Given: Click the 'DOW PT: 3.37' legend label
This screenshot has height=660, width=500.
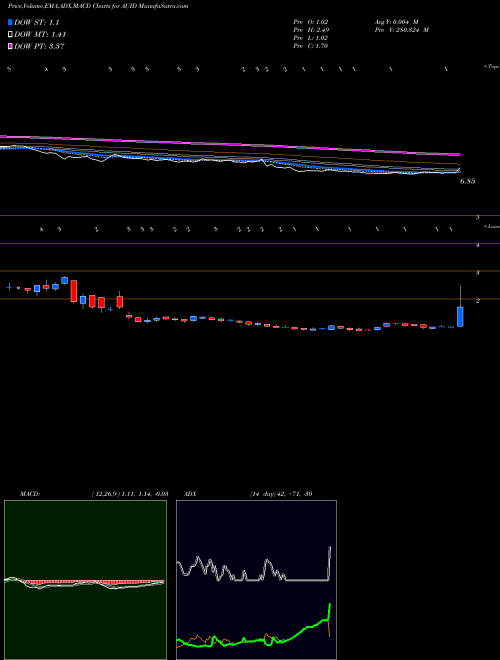Looking at the screenshot, I should pyautogui.click(x=39, y=46).
